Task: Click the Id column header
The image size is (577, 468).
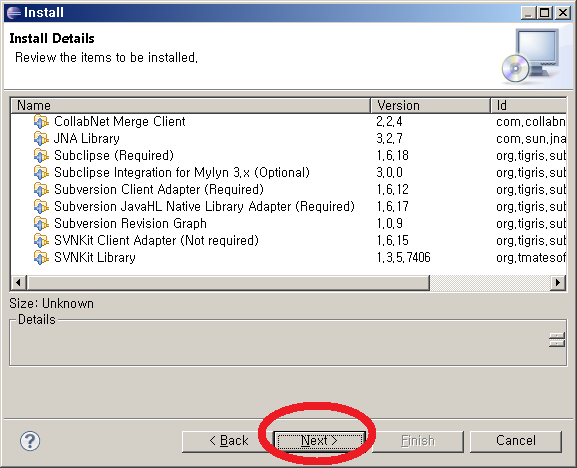Action: pos(528,106)
